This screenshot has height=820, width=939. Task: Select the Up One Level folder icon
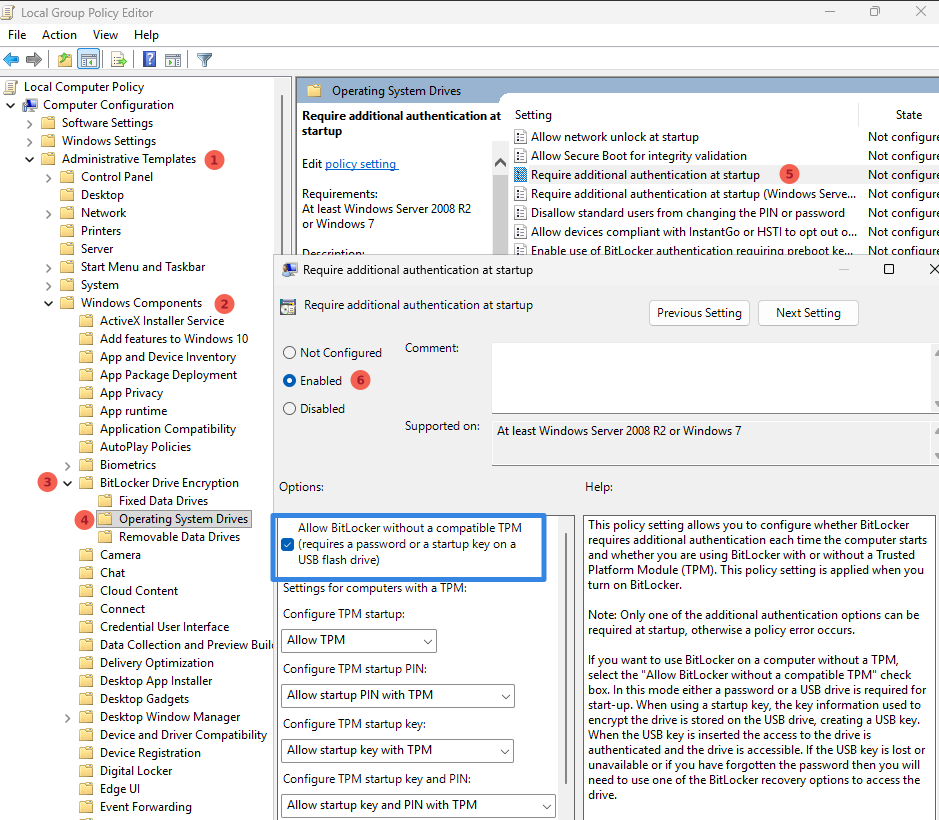65,59
